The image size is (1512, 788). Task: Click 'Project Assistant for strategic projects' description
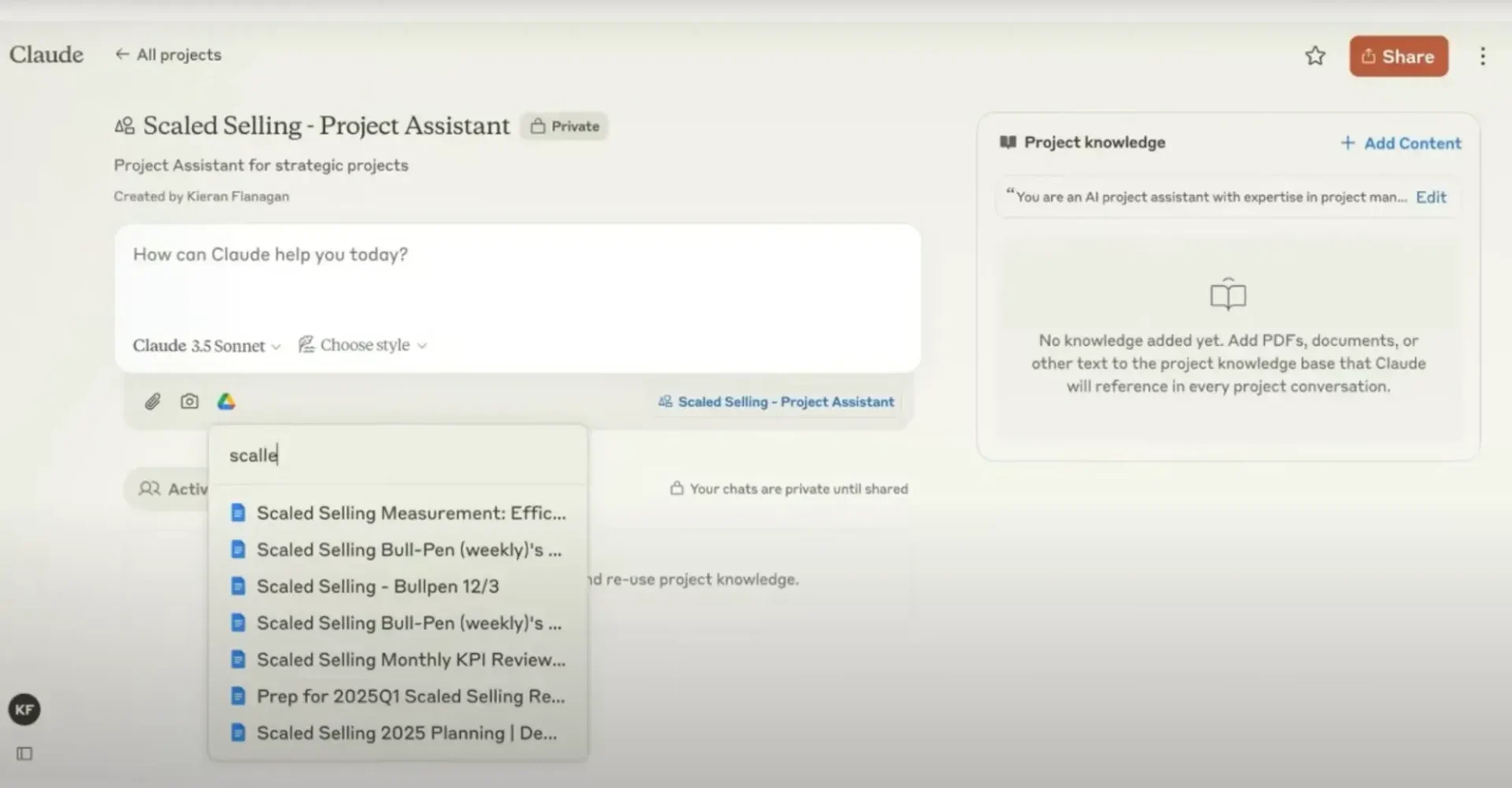(261, 165)
